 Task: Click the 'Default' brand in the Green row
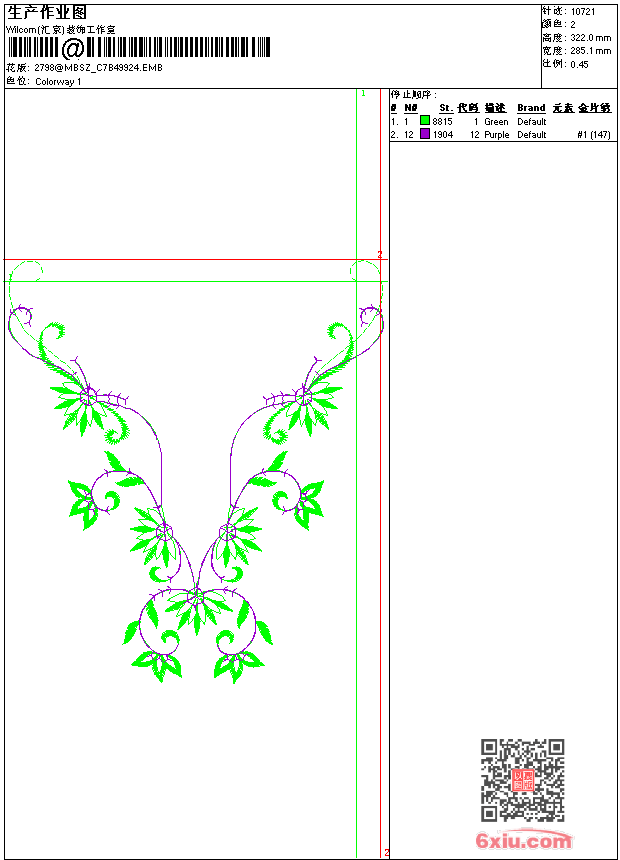pyautogui.click(x=532, y=122)
